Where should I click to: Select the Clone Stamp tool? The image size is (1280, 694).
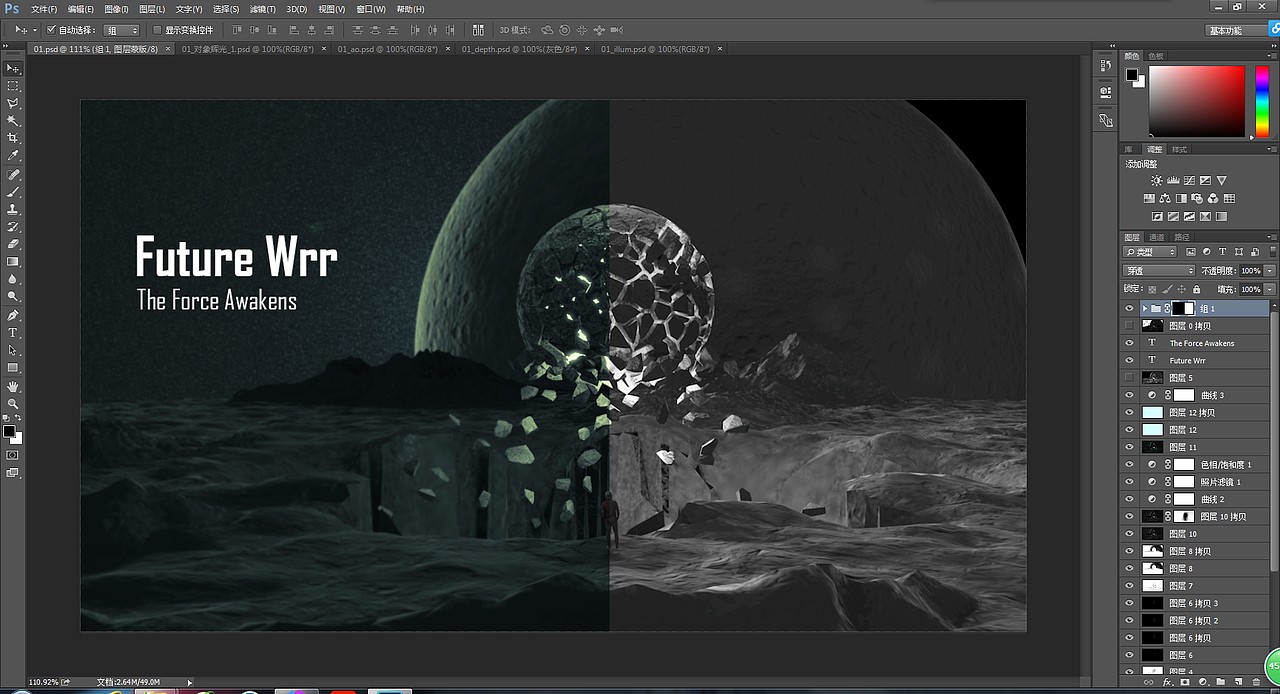coord(13,209)
